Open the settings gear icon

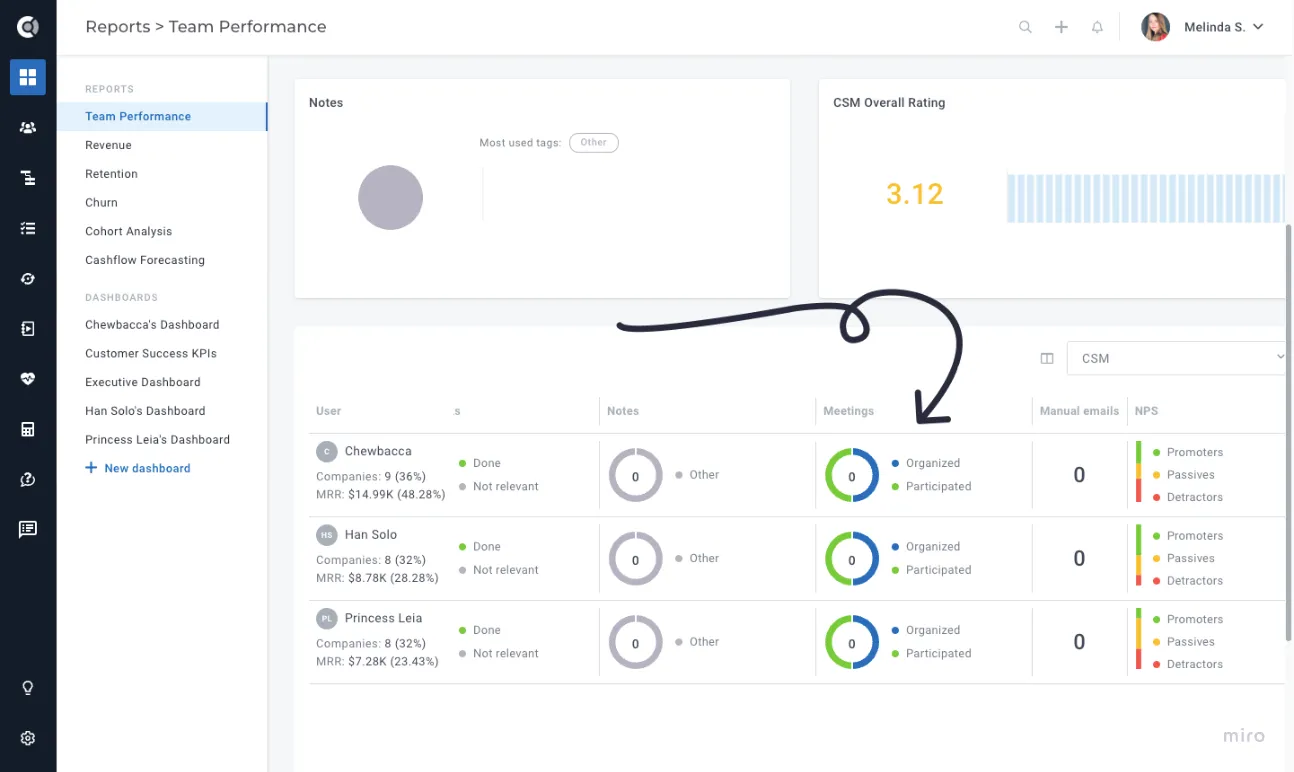[28, 738]
